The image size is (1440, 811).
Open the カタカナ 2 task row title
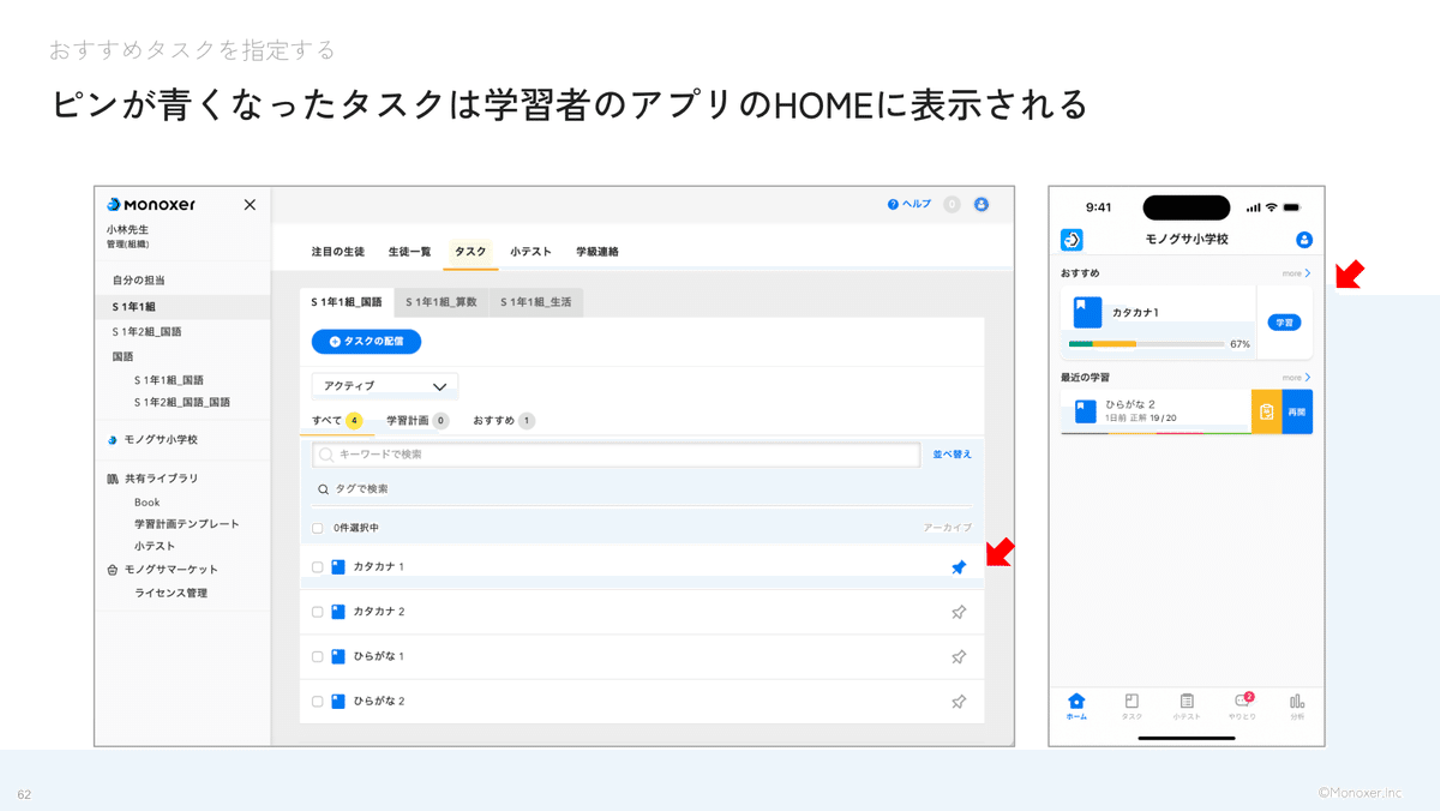point(379,612)
